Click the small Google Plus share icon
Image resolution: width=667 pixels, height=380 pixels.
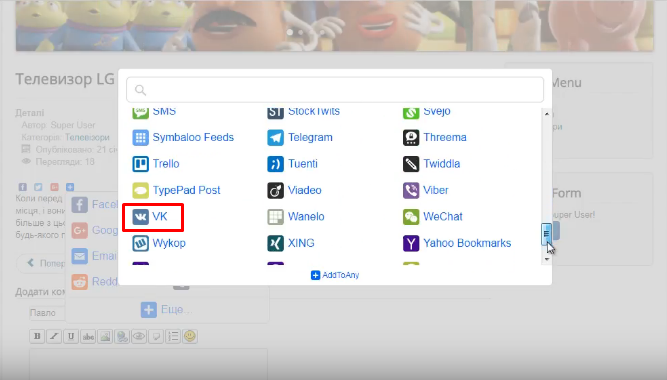tap(54, 187)
